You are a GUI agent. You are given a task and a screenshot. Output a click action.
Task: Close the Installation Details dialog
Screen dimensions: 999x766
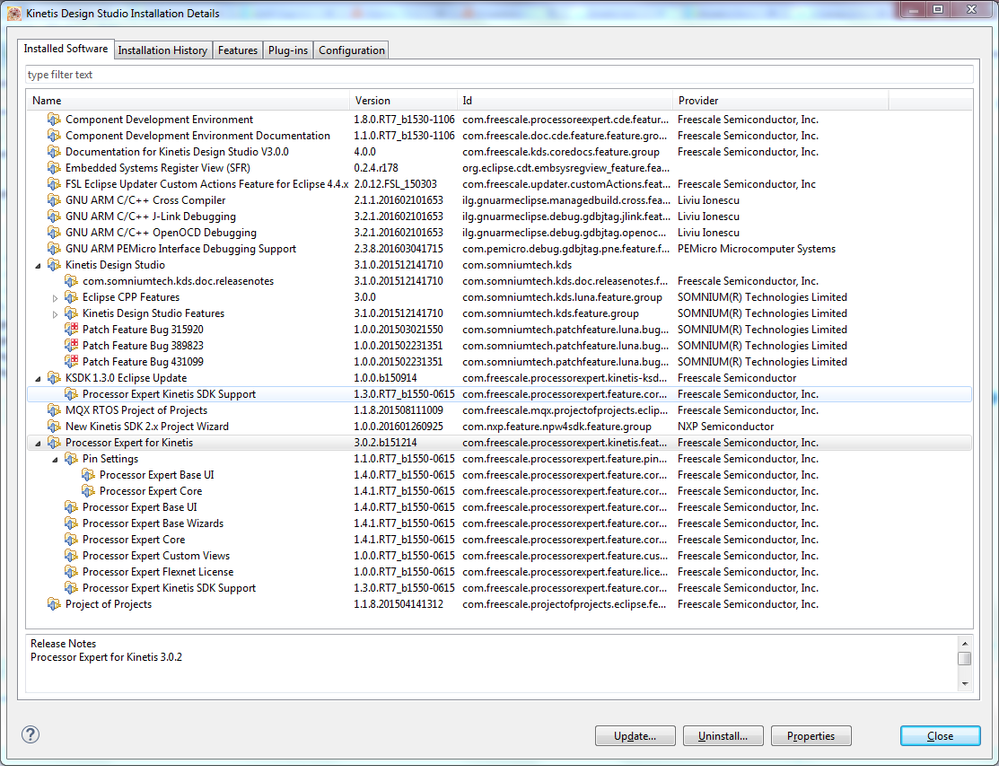pyautogui.click(x=940, y=736)
